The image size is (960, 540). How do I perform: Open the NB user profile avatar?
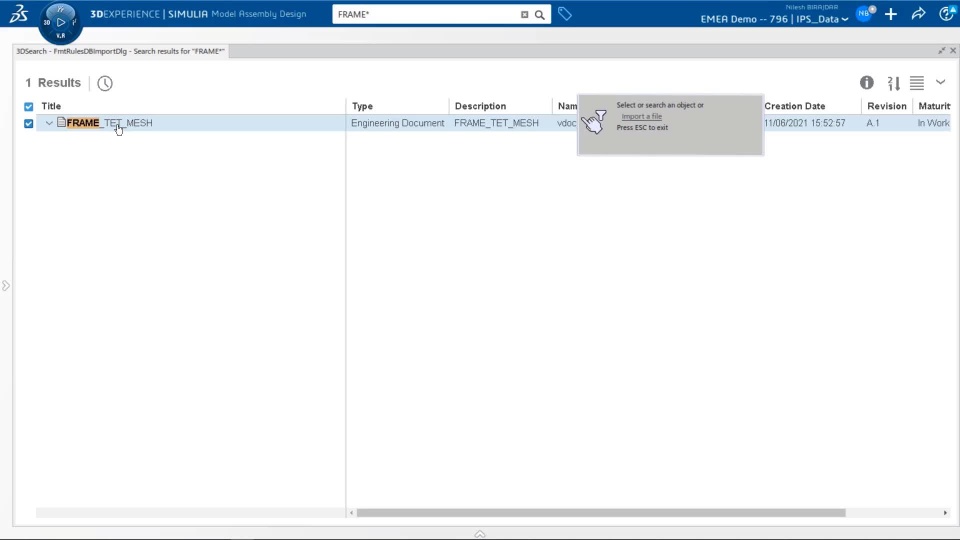point(864,13)
